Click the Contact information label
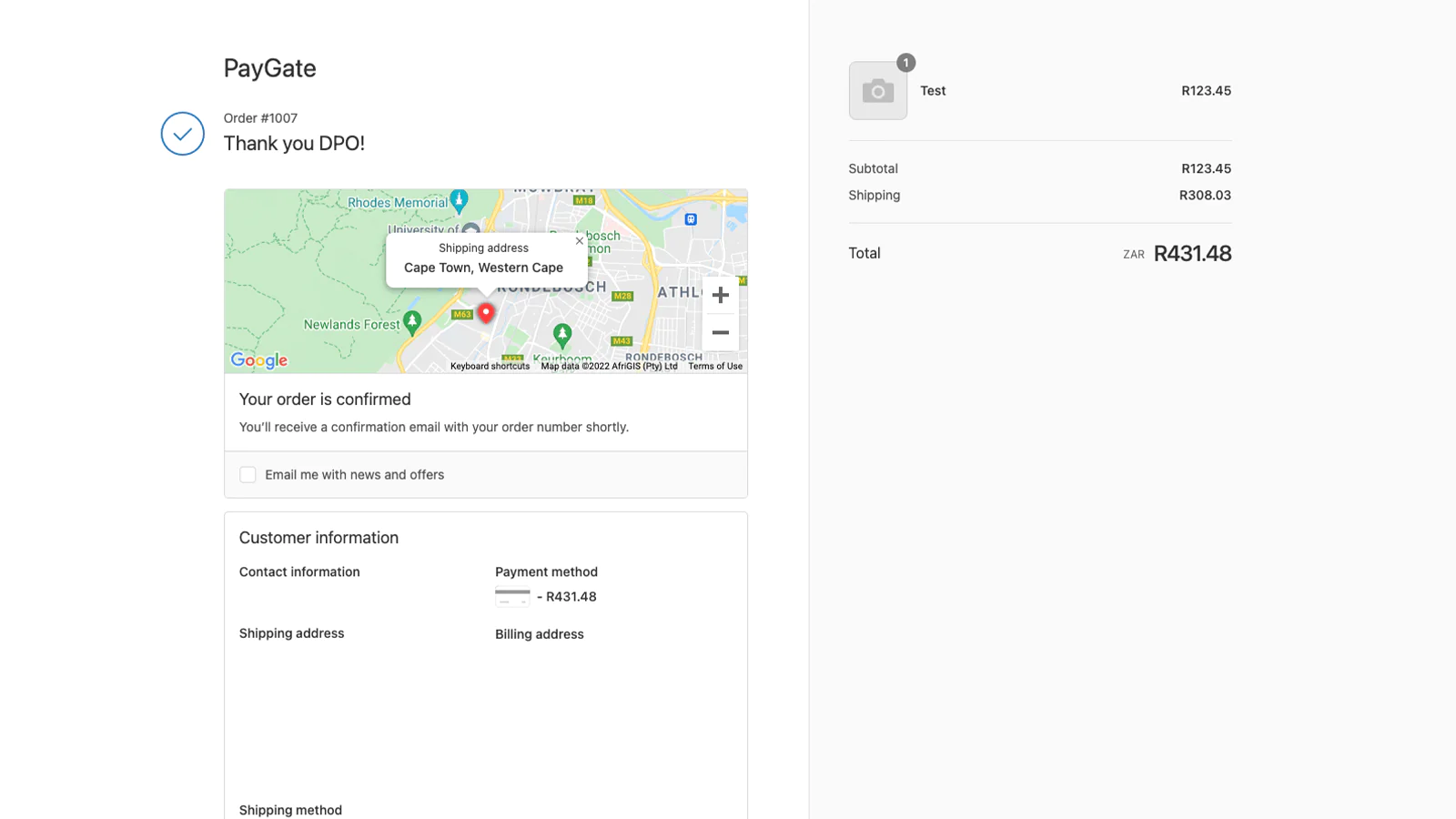The height and width of the screenshot is (819, 1456). pyautogui.click(x=299, y=571)
